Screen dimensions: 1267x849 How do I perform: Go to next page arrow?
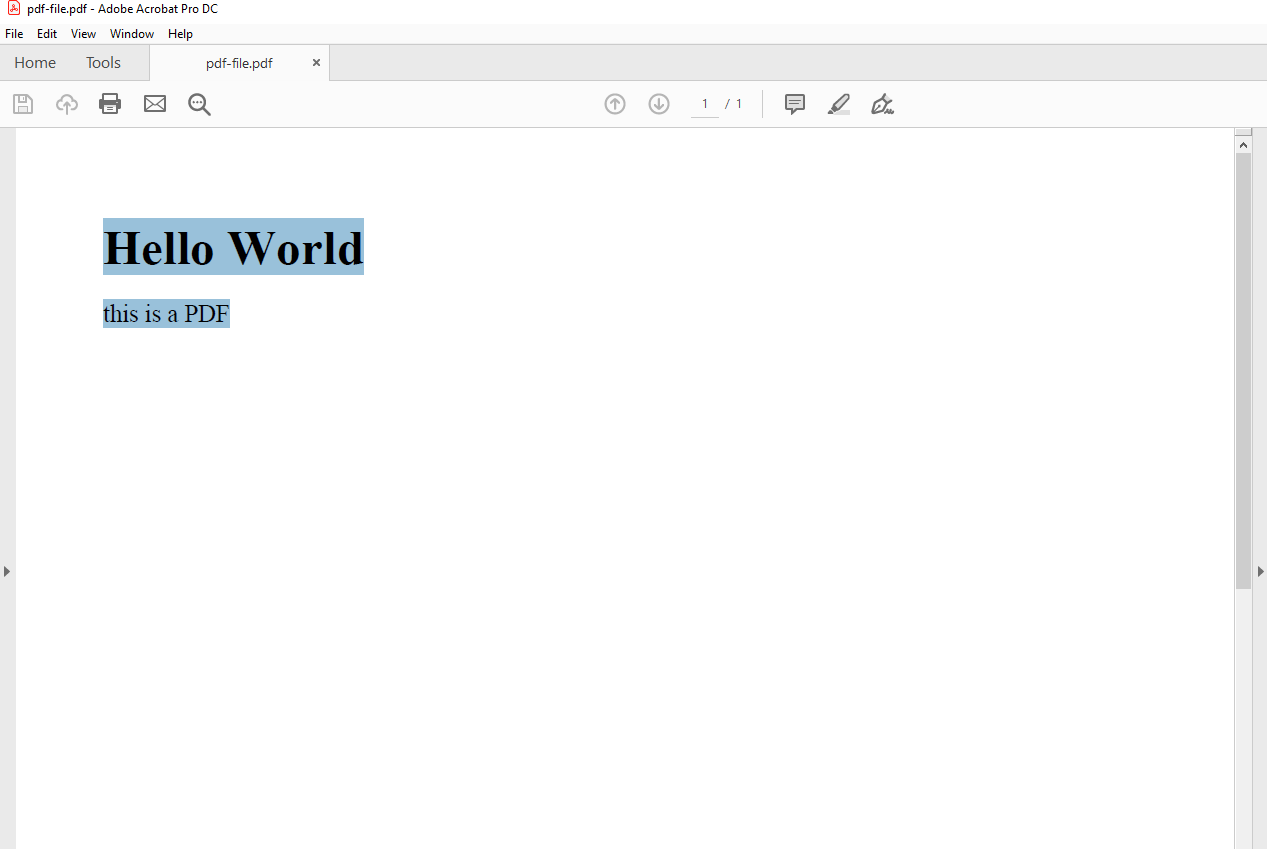pyautogui.click(x=659, y=104)
